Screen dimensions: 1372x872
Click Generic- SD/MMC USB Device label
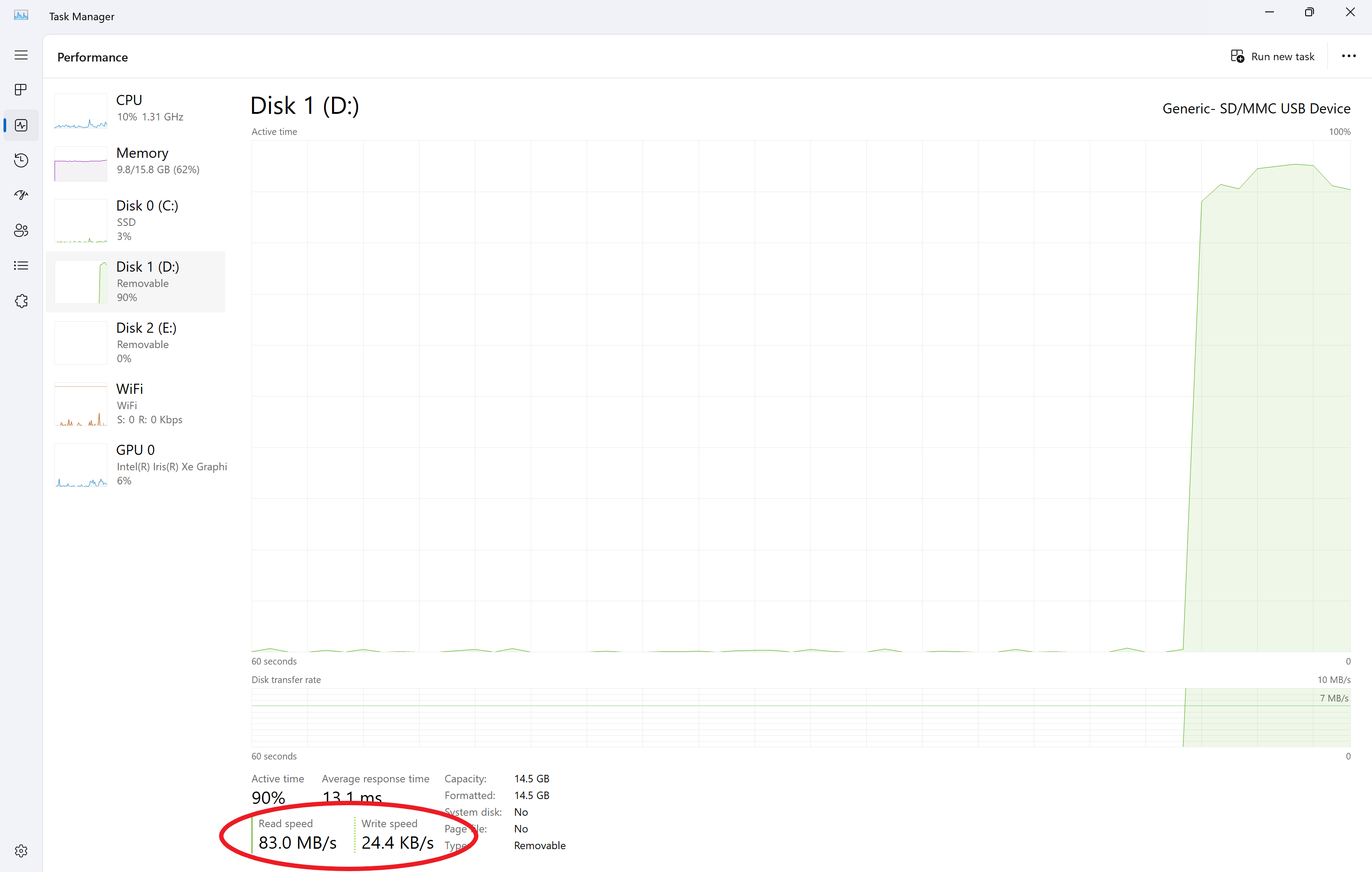tap(1256, 109)
